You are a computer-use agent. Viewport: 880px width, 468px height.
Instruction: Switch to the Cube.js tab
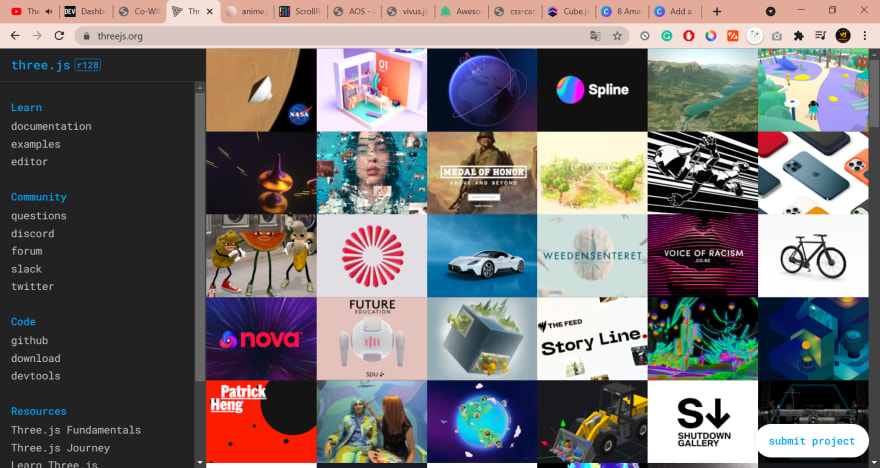coord(569,12)
